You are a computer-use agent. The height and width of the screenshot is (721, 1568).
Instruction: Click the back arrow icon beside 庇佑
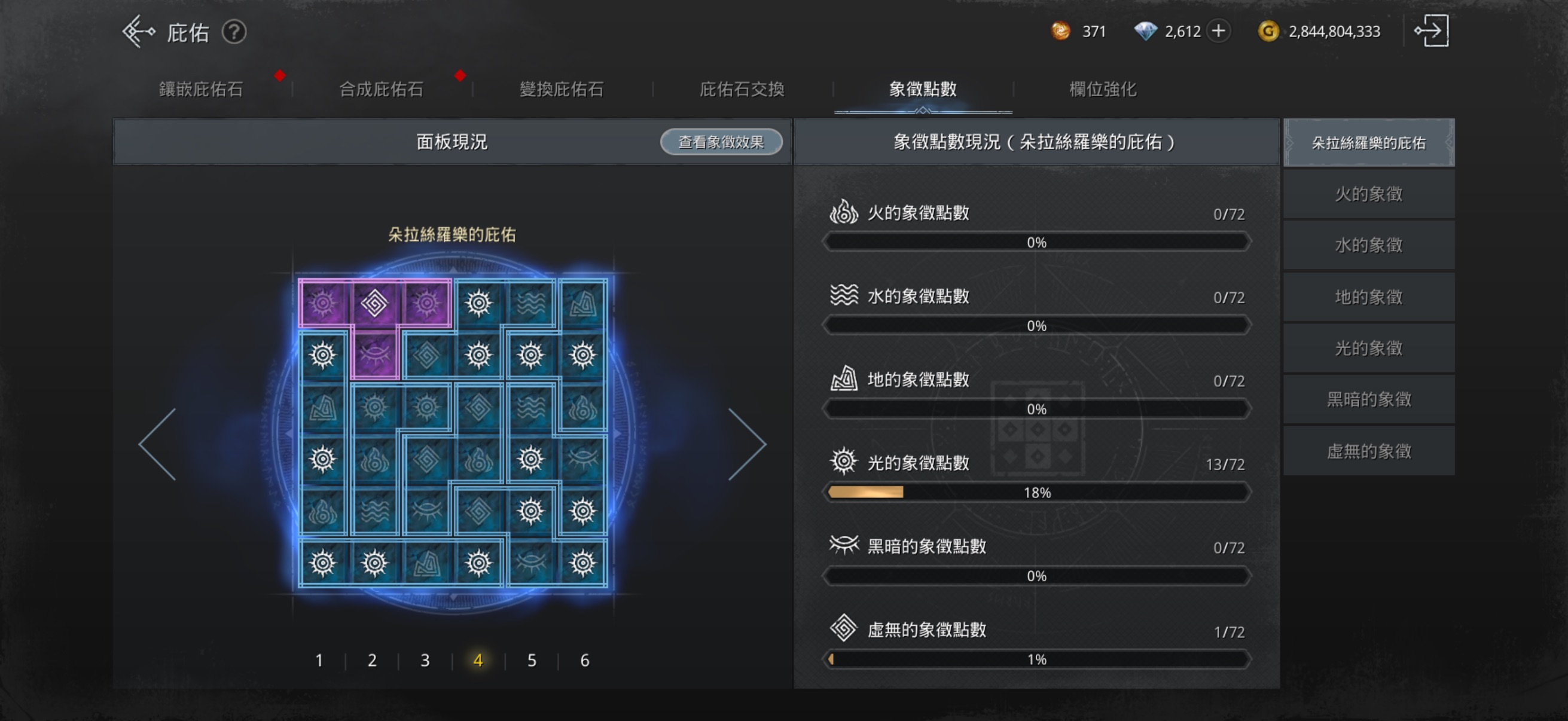pos(138,31)
